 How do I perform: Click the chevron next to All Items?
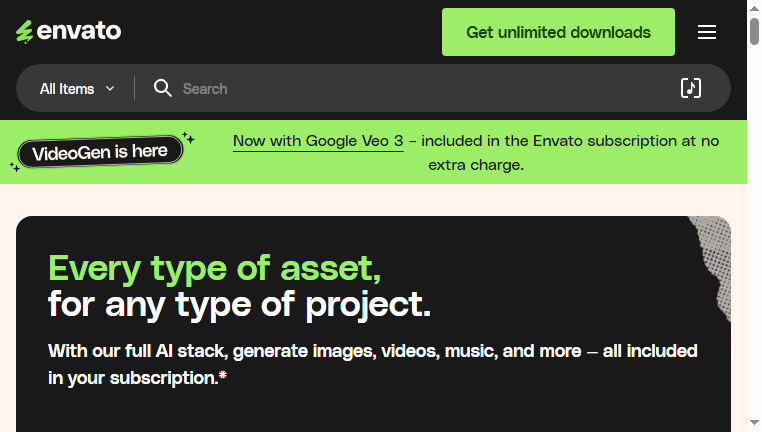click(x=110, y=89)
